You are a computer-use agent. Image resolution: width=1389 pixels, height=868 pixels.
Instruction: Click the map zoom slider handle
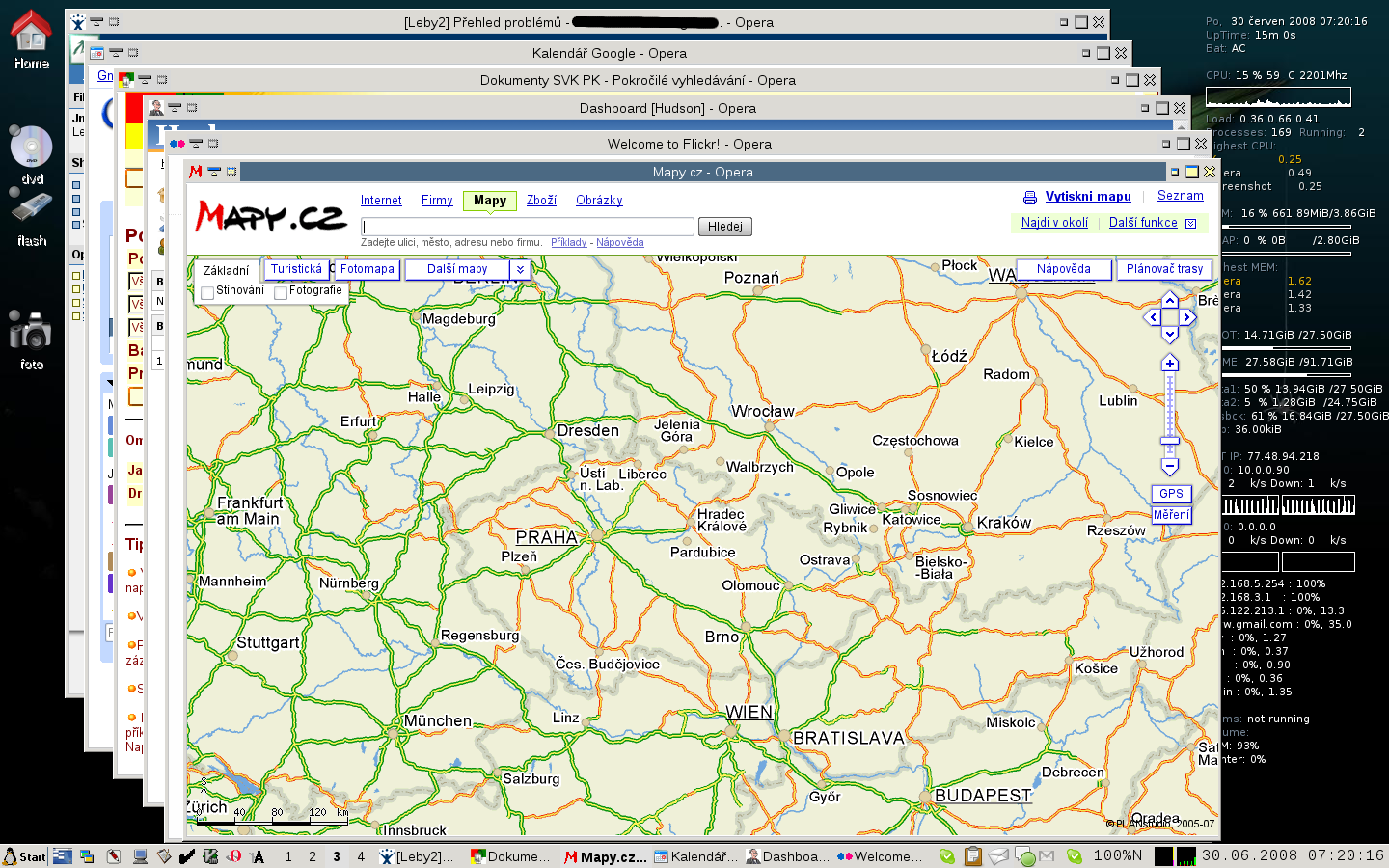1170,443
